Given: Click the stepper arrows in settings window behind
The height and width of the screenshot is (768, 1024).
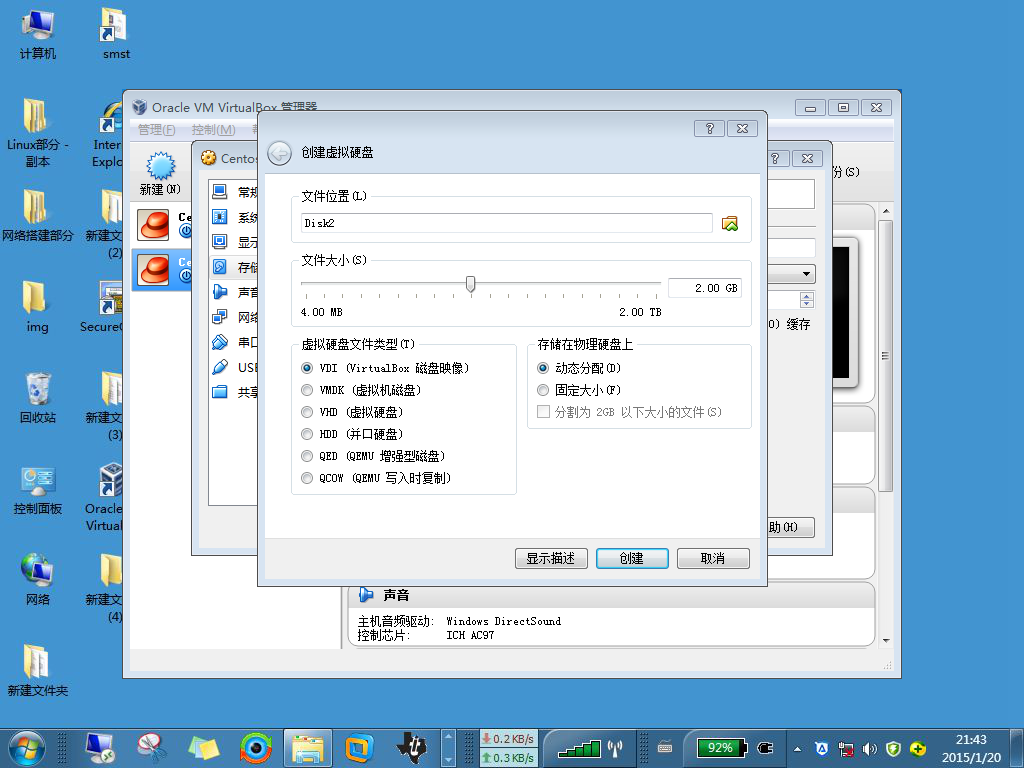Looking at the screenshot, I should (x=807, y=300).
